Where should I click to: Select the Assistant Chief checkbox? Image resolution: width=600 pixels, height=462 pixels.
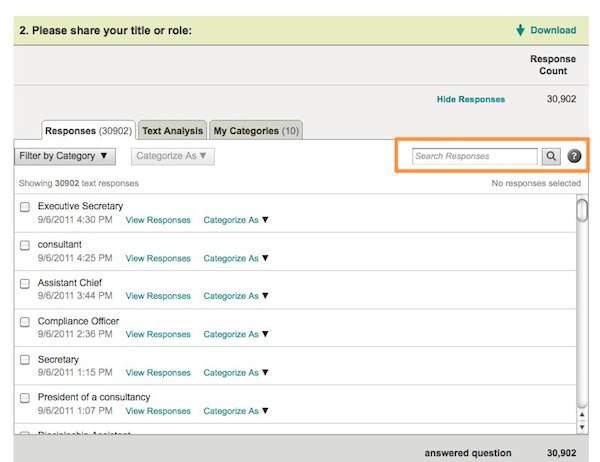[25, 284]
